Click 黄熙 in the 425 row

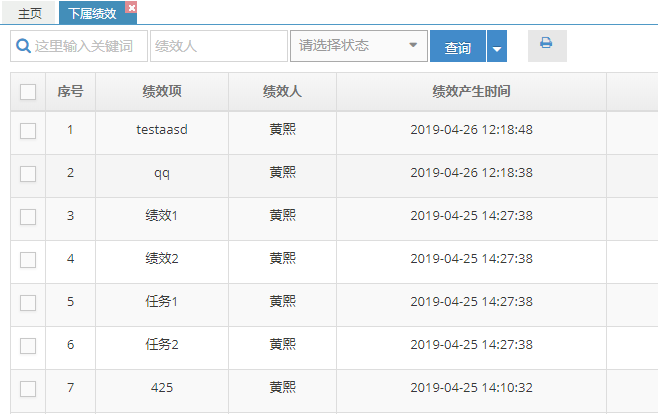pos(282,388)
